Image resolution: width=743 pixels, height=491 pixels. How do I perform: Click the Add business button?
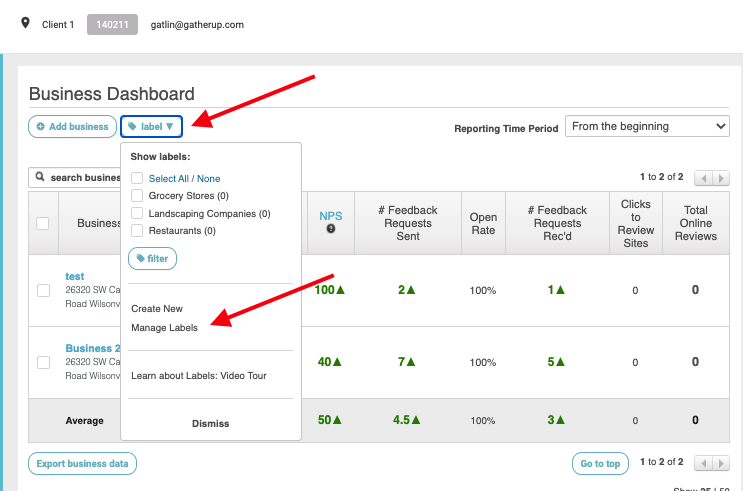point(70,127)
